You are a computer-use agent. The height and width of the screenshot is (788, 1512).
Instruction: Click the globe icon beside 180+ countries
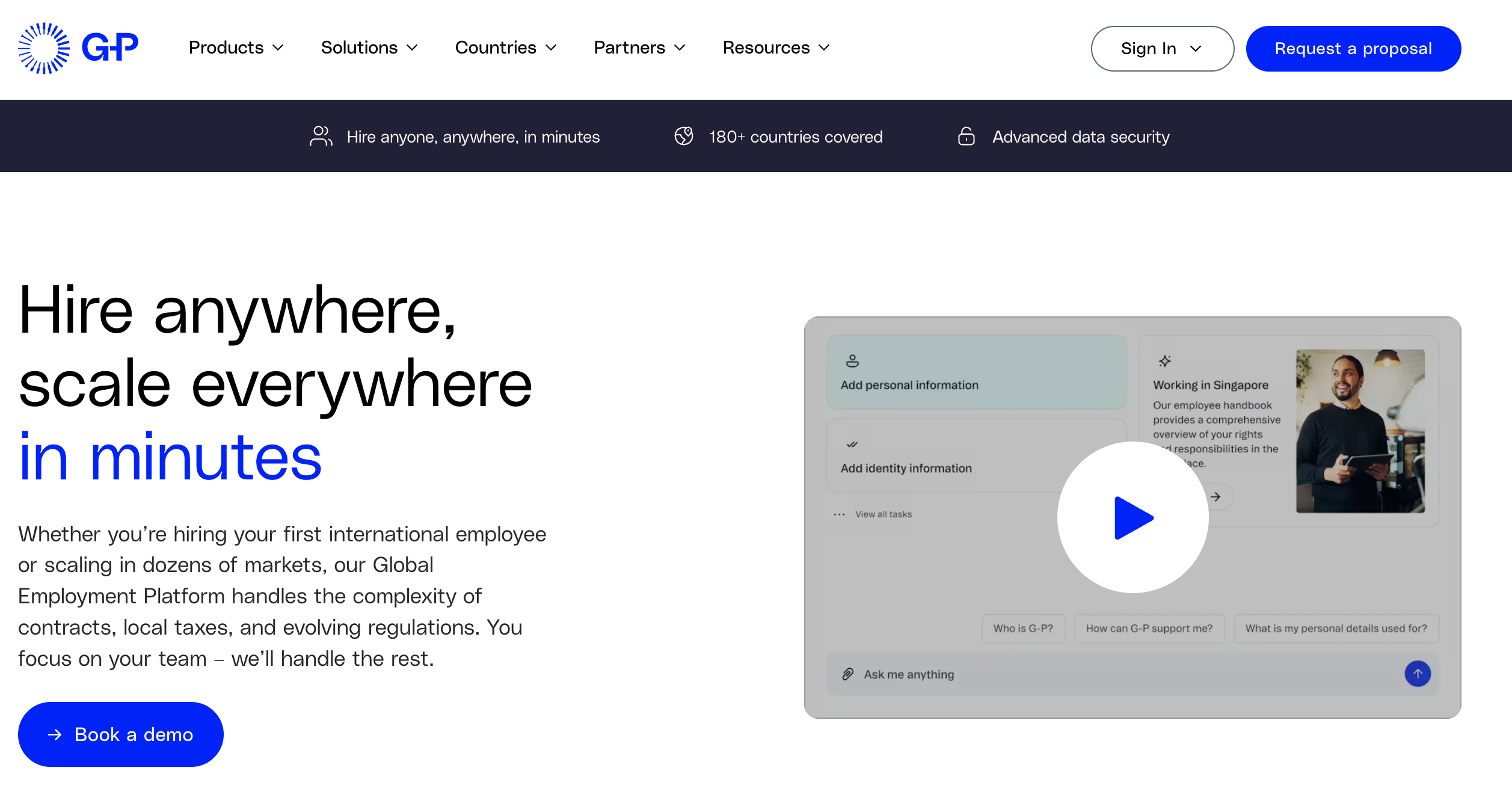tap(684, 137)
